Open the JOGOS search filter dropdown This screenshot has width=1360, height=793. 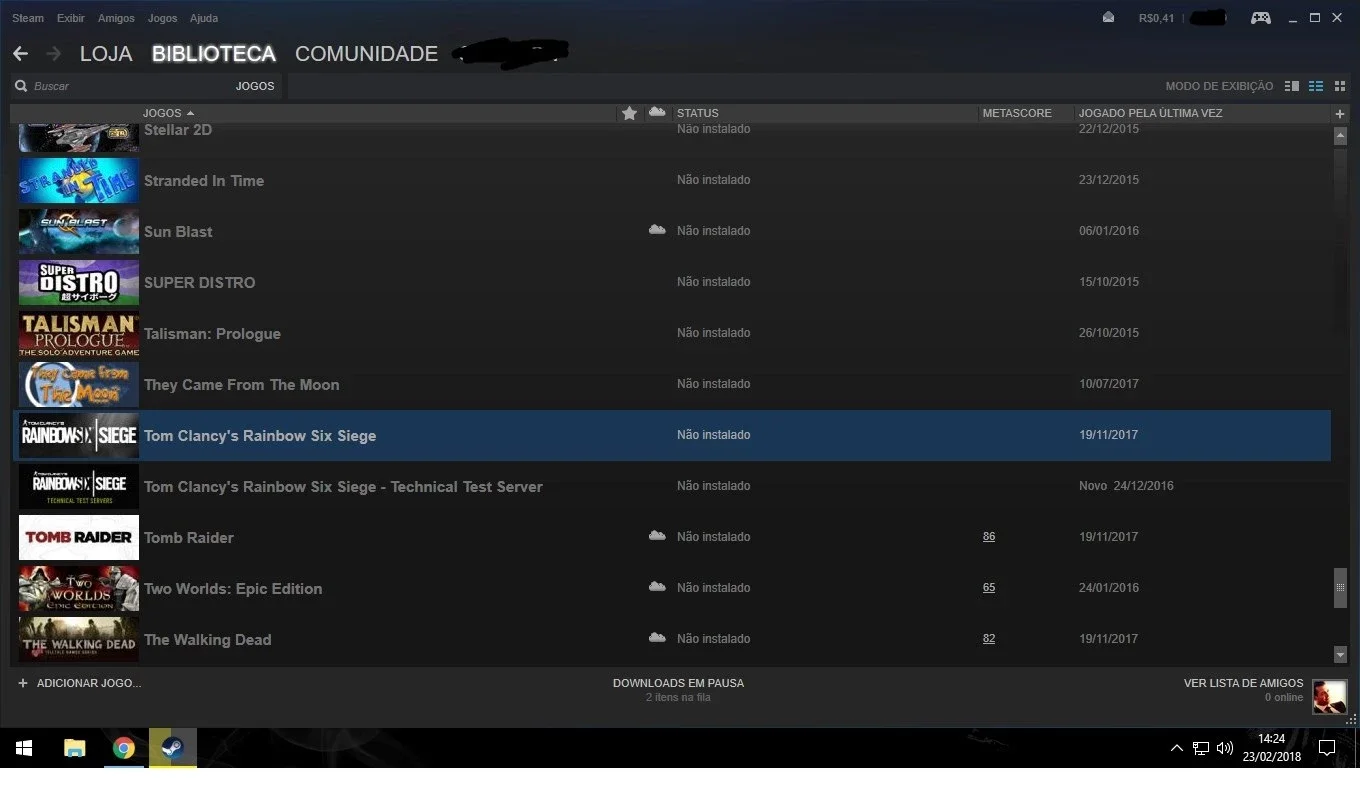point(255,86)
